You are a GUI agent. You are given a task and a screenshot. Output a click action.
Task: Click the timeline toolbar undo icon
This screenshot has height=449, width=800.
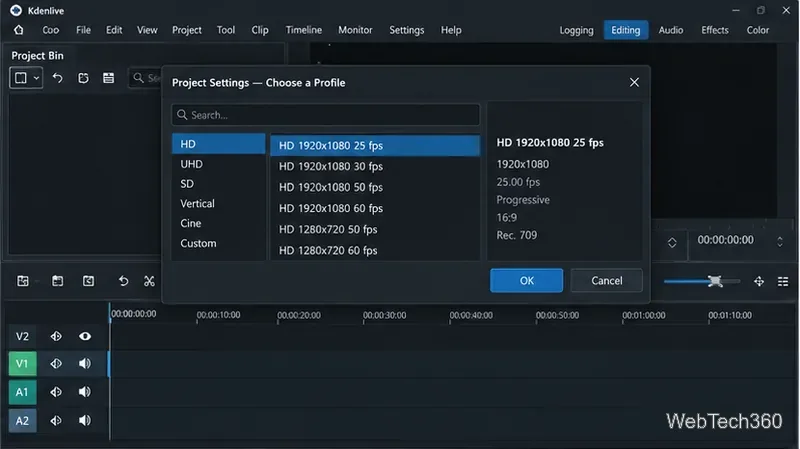123,281
